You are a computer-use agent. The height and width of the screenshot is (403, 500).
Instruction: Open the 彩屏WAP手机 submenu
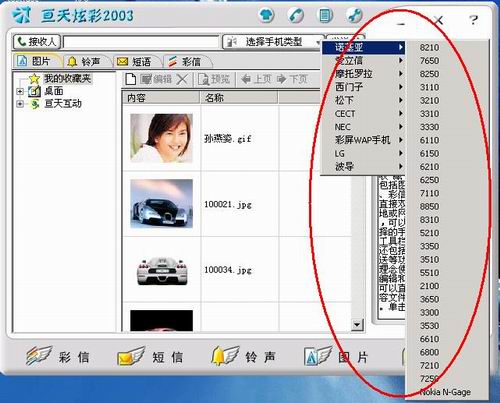(363, 140)
